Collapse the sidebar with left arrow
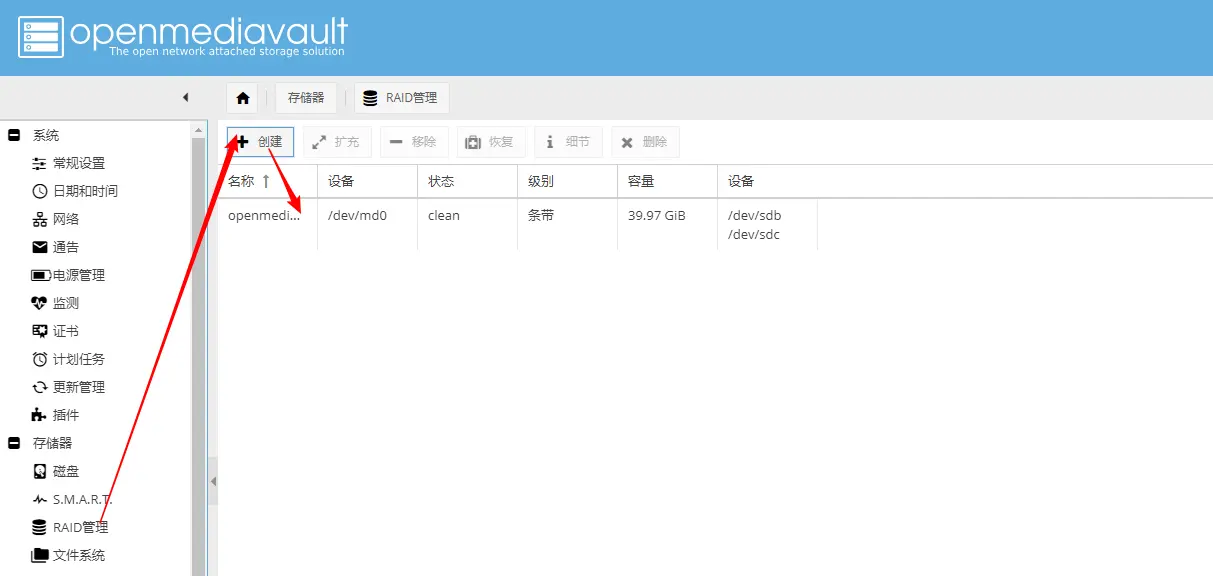The height and width of the screenshot is (576, 1213). coord(185,97)
